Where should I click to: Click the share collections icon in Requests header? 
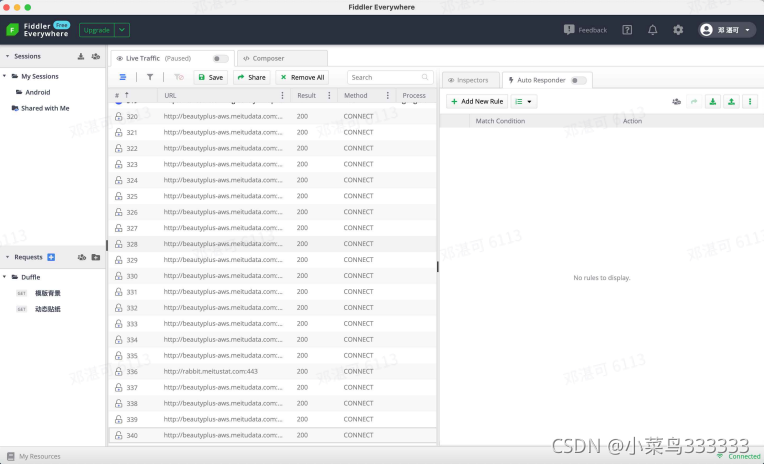(x=82, y=257)
